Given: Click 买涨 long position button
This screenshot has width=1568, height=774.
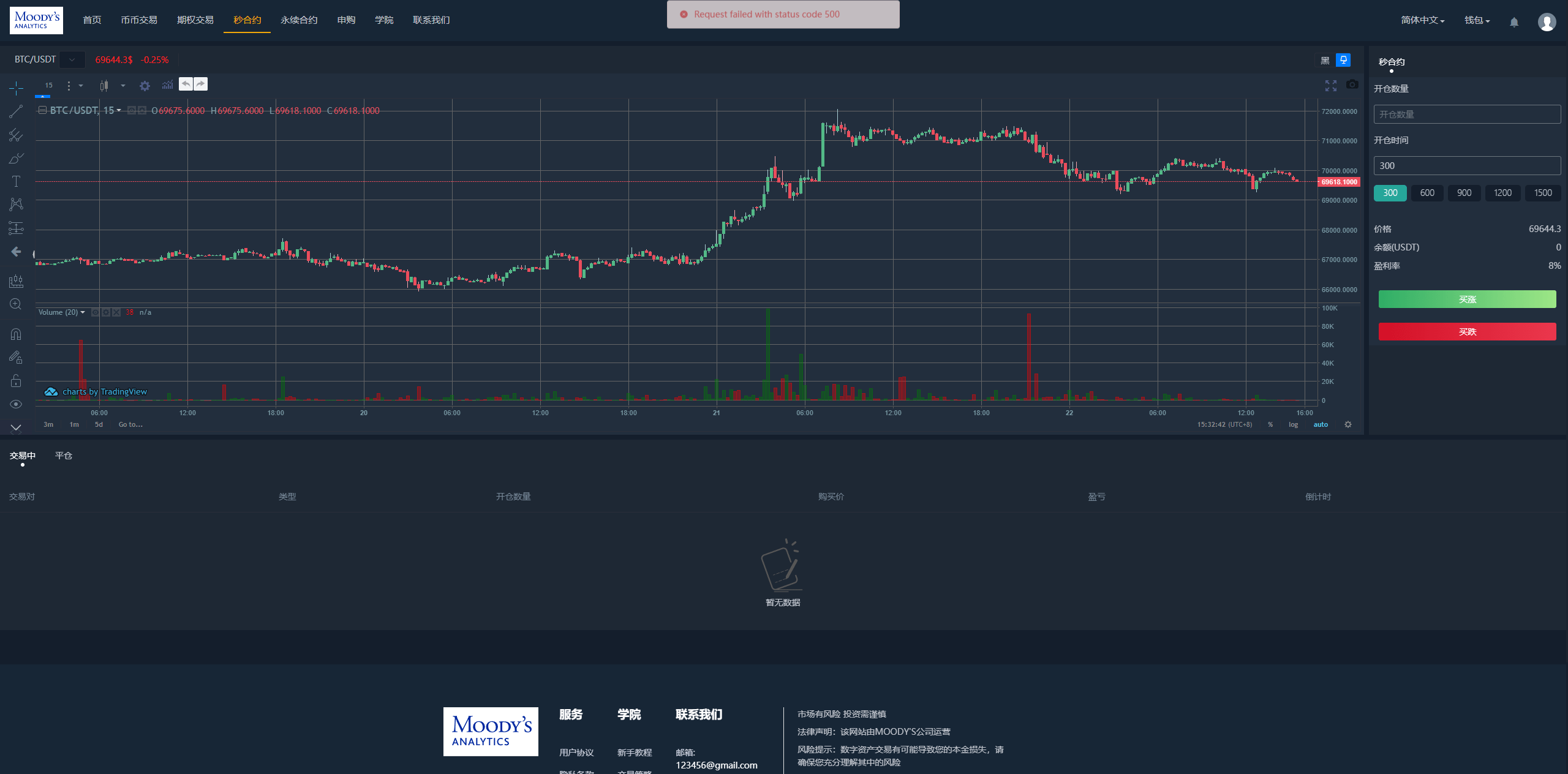Looking at the screenshot, I should (x=1467, y=300).
